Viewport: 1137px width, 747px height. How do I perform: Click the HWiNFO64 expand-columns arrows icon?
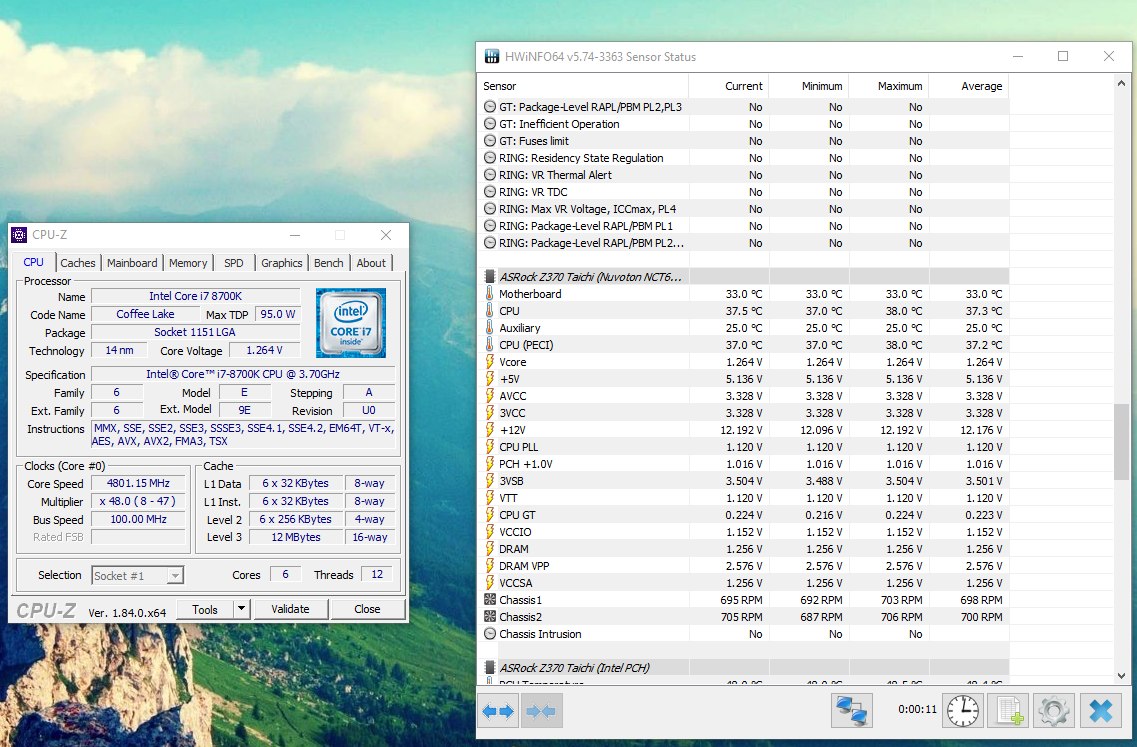[x=497, y=711]
